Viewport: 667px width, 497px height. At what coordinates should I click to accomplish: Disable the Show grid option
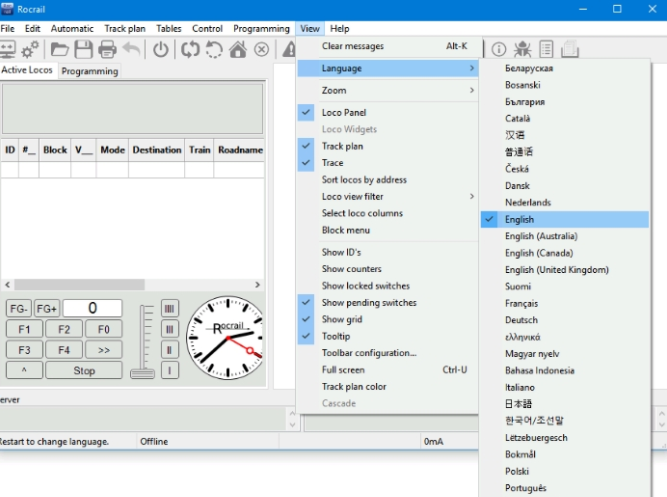tap(341, 320)
